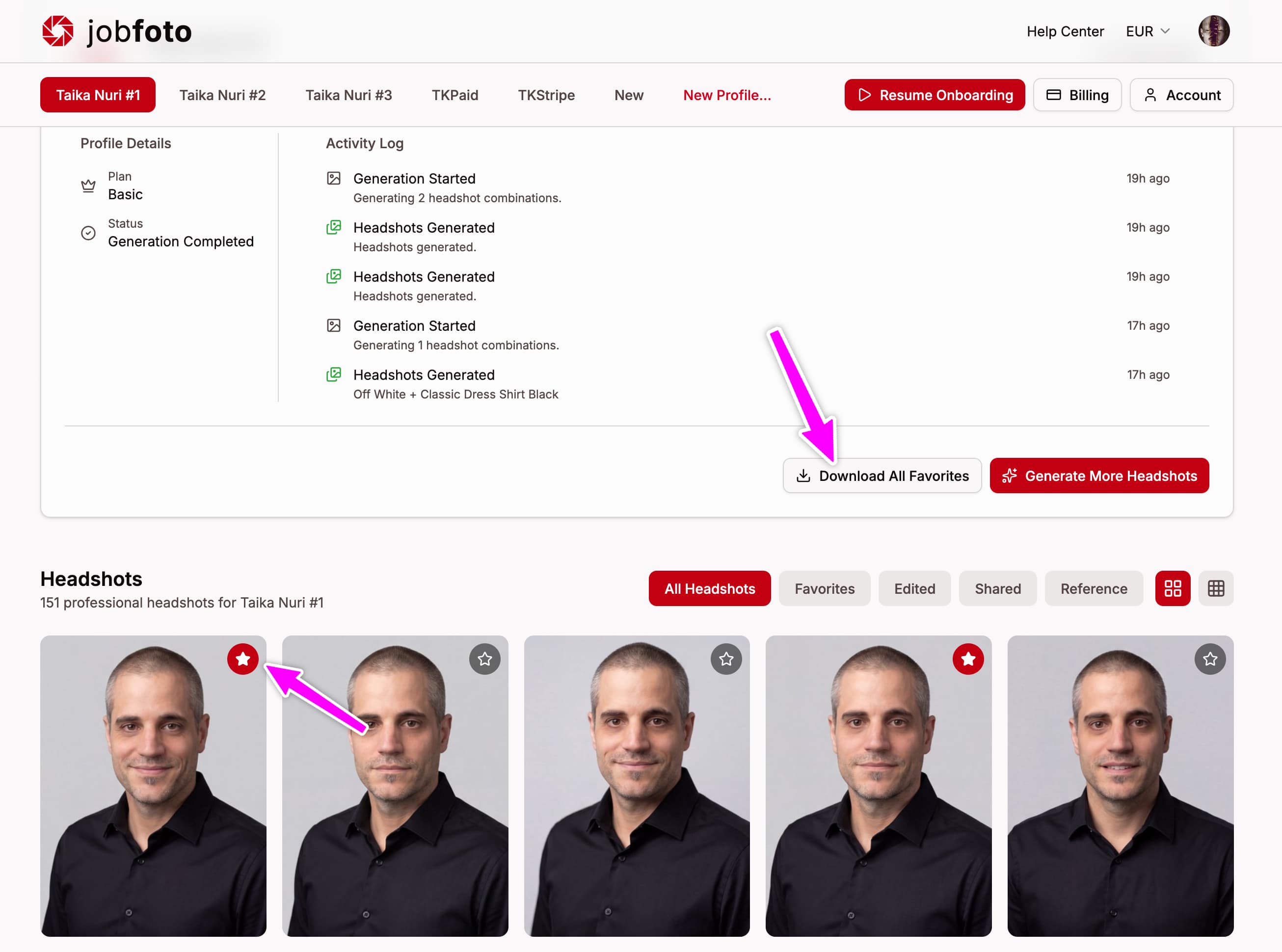This screenshot has width=1282, height=952.
Task: Open the TKStripe profile tab
Action: 546,95
